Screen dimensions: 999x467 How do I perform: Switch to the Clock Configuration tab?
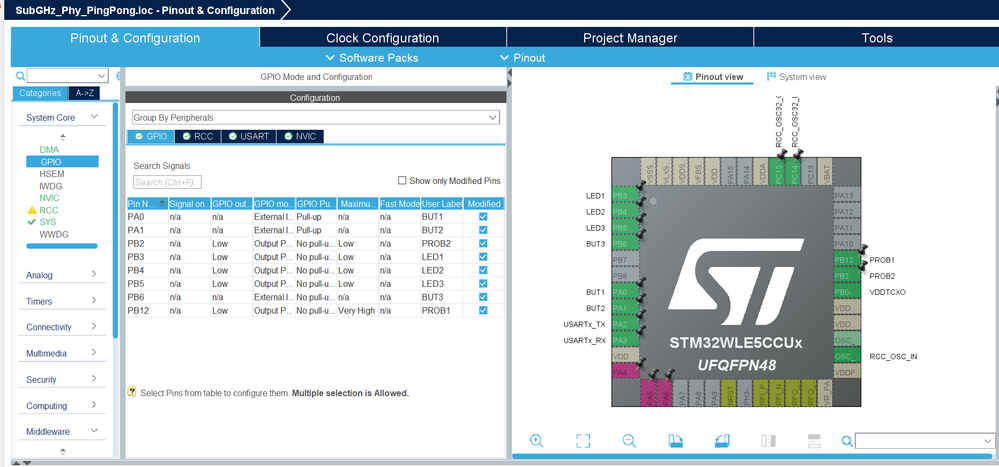click(x=382, y=38)
